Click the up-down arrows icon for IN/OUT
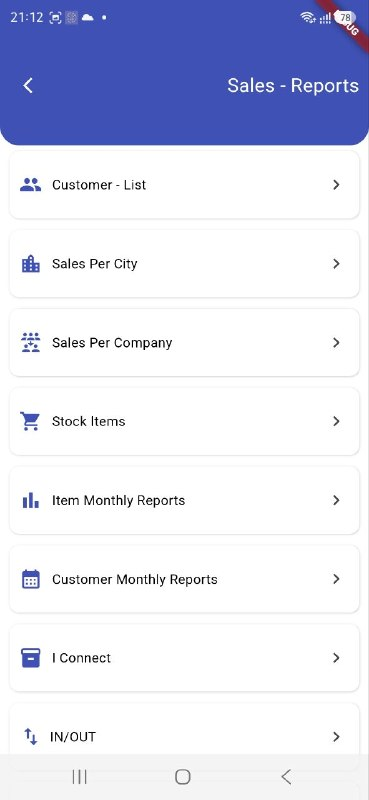Image resolution: width=369 pixels, height=800 pixels. point(31,736)
